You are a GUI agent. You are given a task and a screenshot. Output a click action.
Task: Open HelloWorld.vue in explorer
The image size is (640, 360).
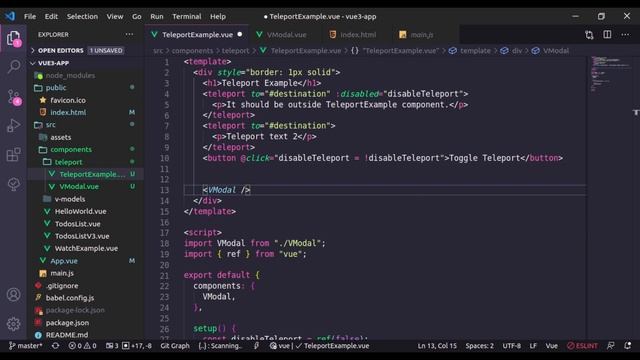(x=86, y=211)
